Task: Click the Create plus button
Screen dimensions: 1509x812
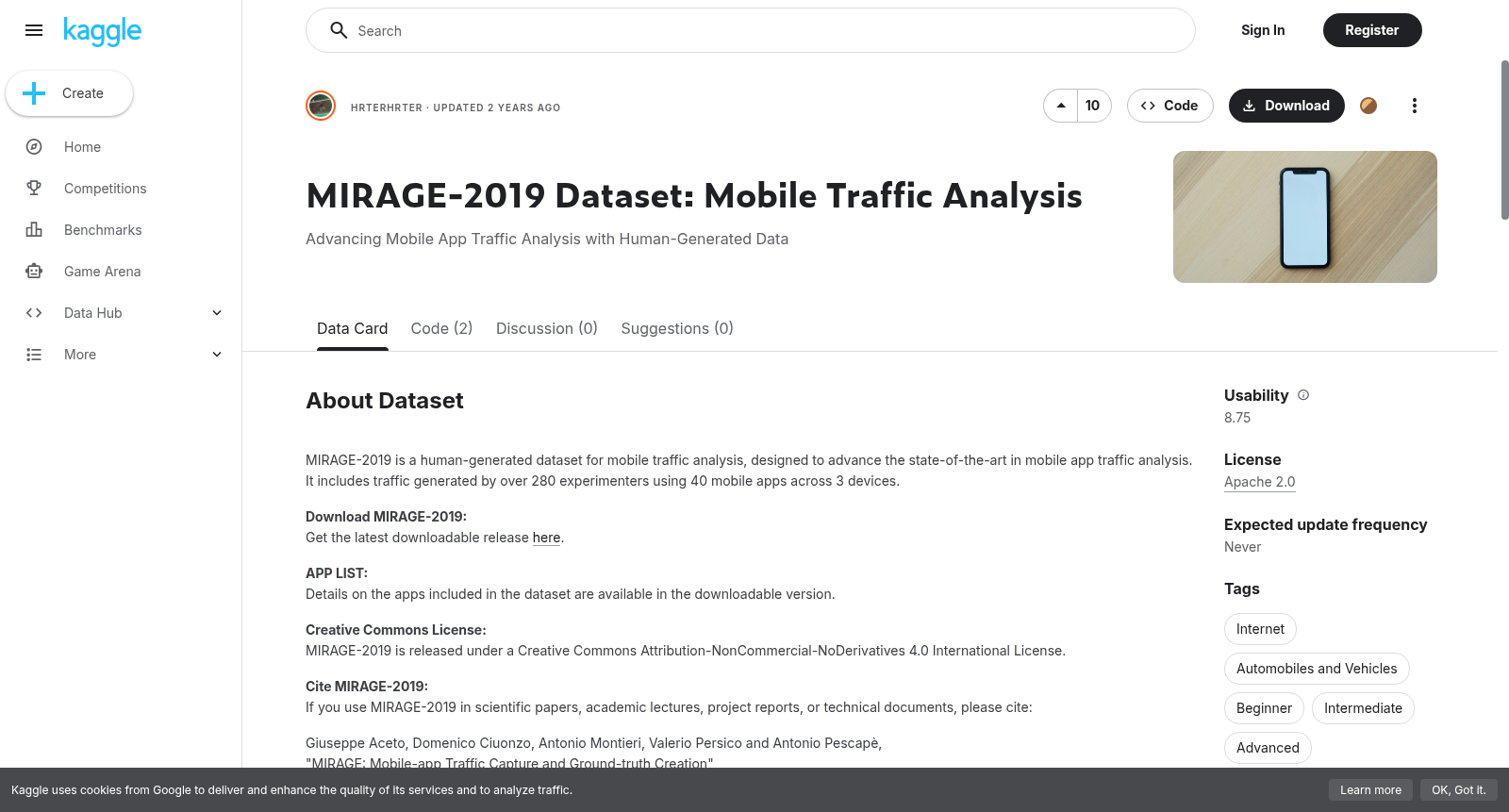Action: pyautogui.click(x=69, y=93)
